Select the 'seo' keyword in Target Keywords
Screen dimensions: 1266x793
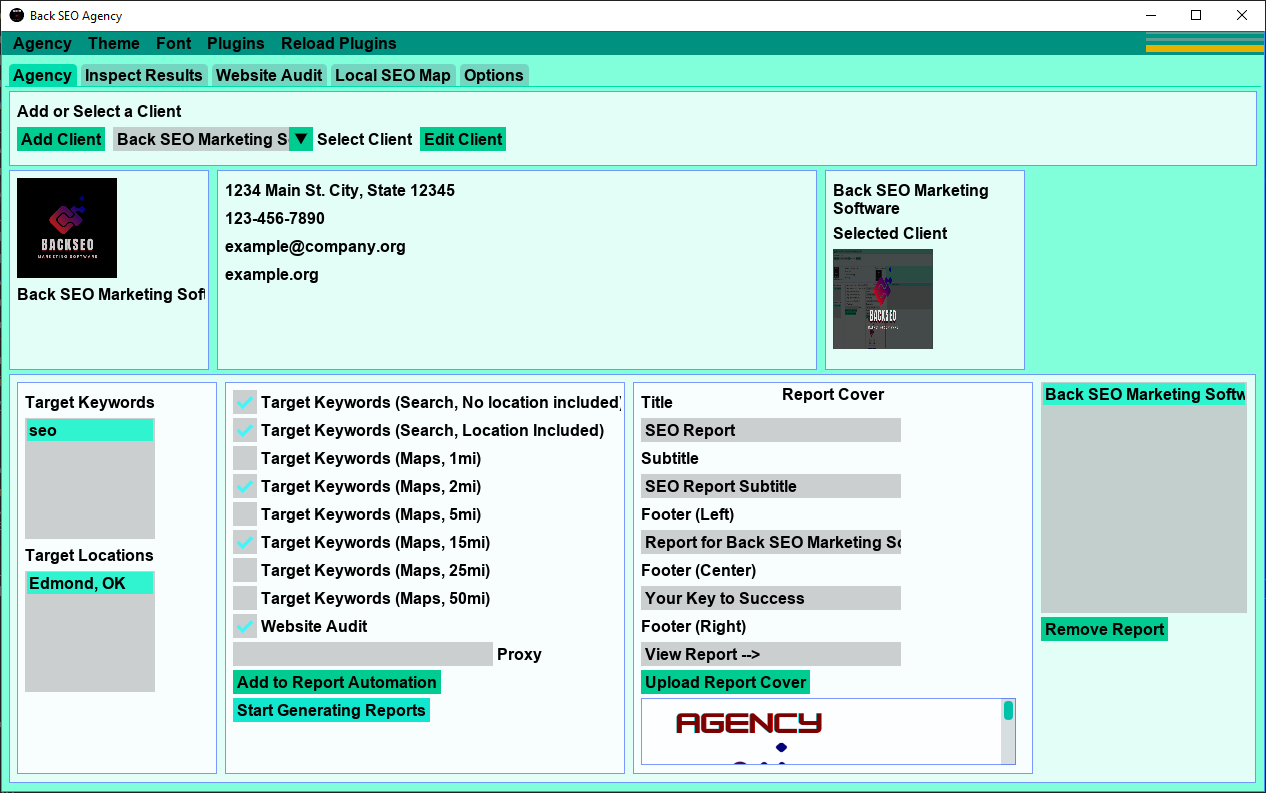90,430
